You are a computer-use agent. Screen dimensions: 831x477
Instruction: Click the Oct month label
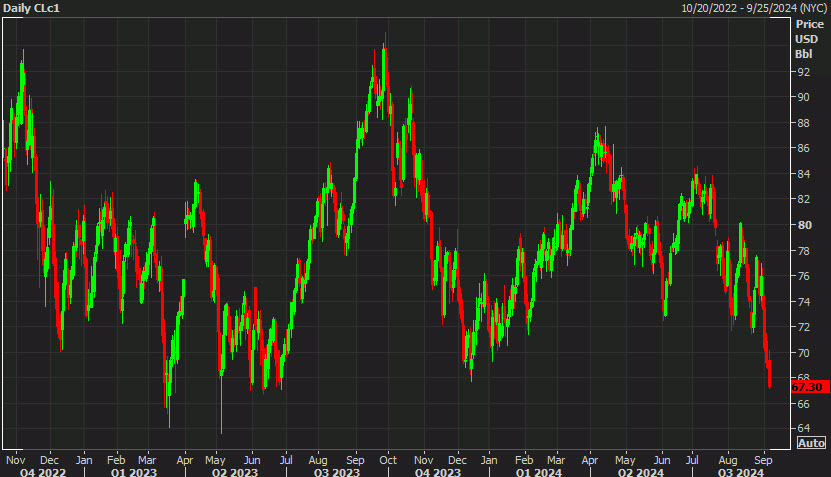pos(388,460)
